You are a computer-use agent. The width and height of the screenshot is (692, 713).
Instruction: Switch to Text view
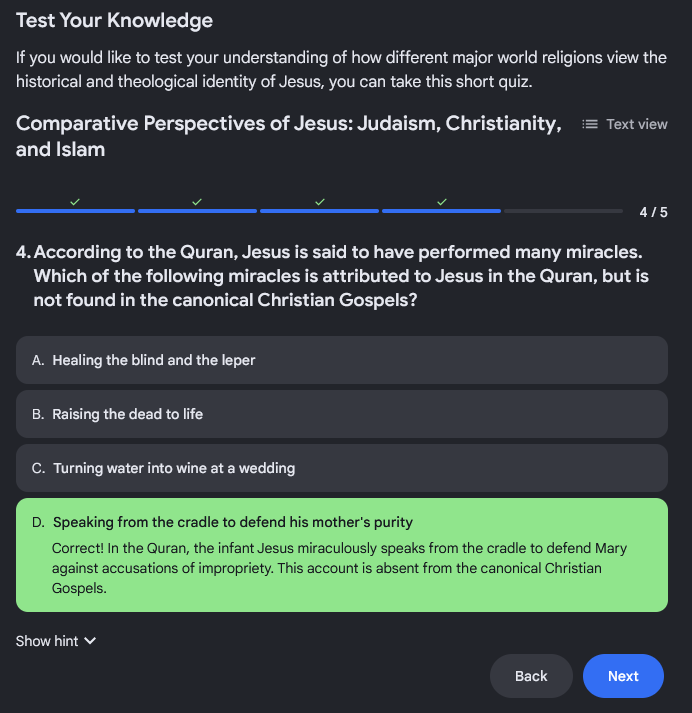click(x=625, y=124)
